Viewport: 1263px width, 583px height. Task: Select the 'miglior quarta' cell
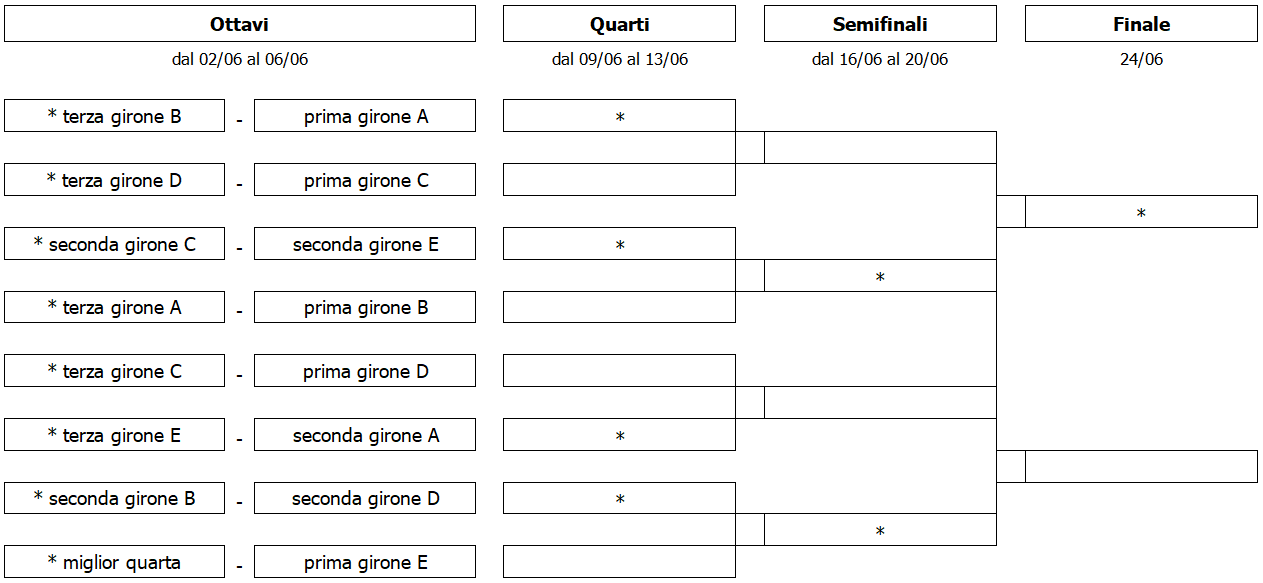click(x=114, y=562)
